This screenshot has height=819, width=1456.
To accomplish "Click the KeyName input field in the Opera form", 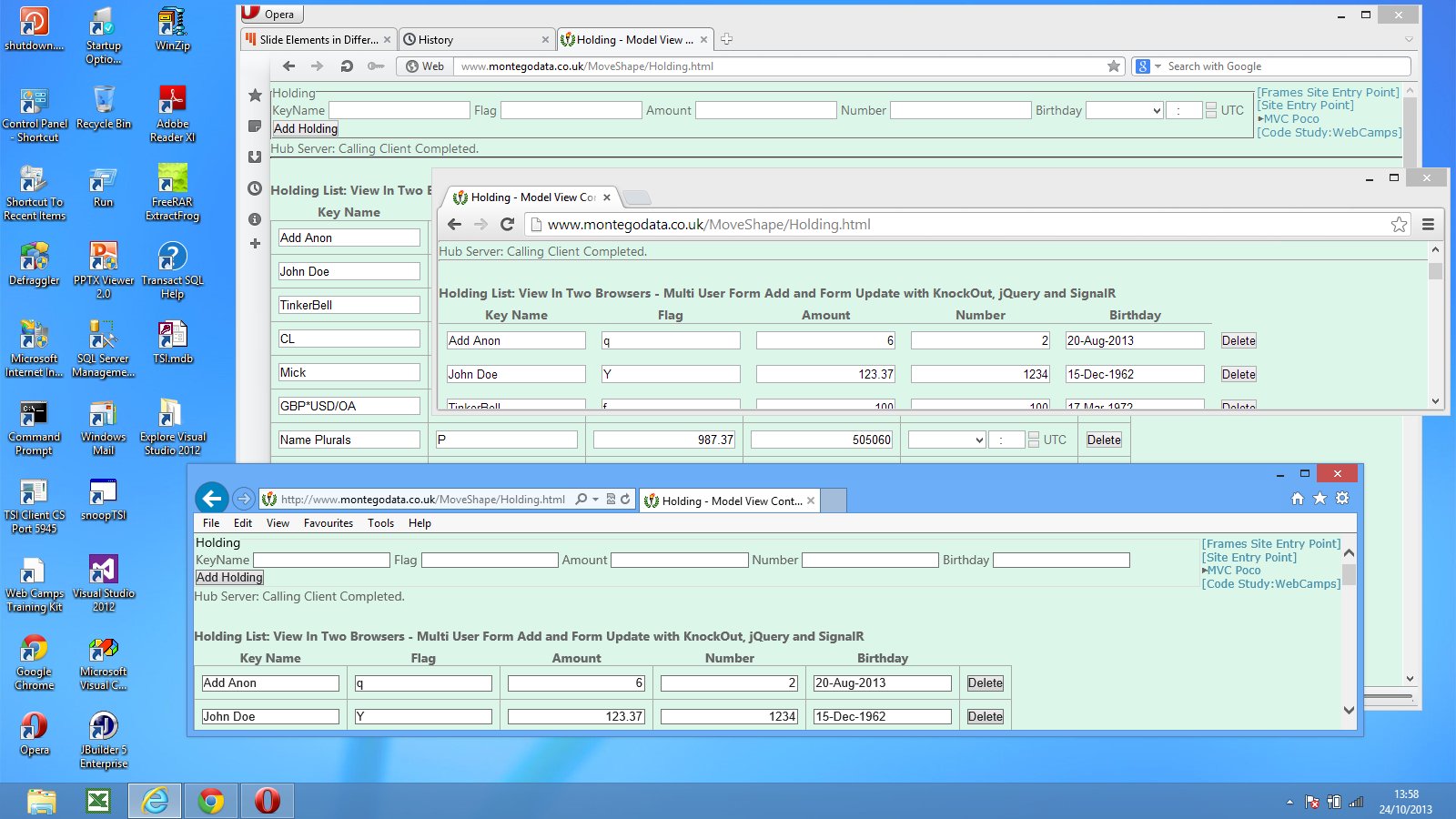I will (399, 111).
